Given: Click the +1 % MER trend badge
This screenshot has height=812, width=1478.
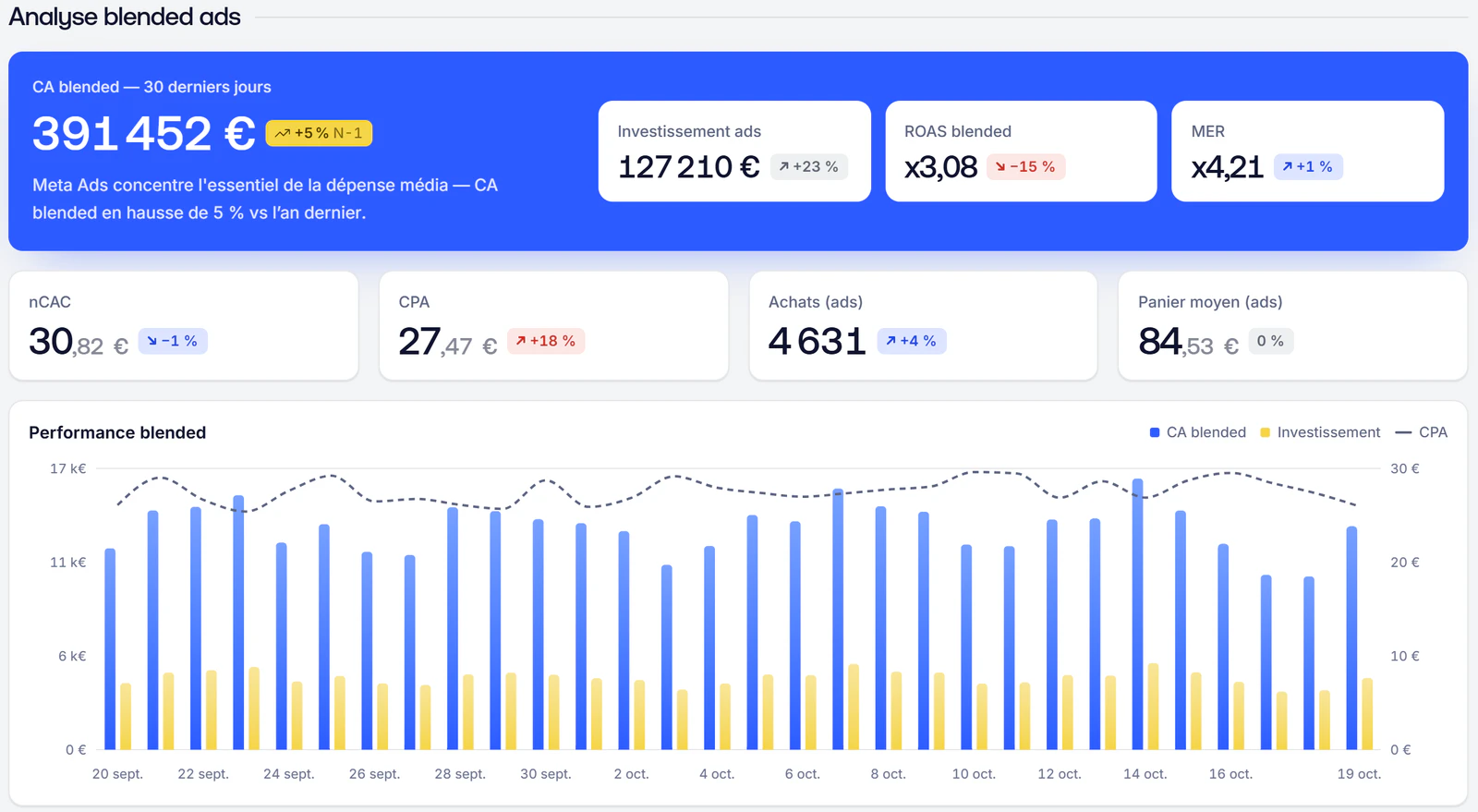Looking at the screenshot, I should [x=1308, y=166].
